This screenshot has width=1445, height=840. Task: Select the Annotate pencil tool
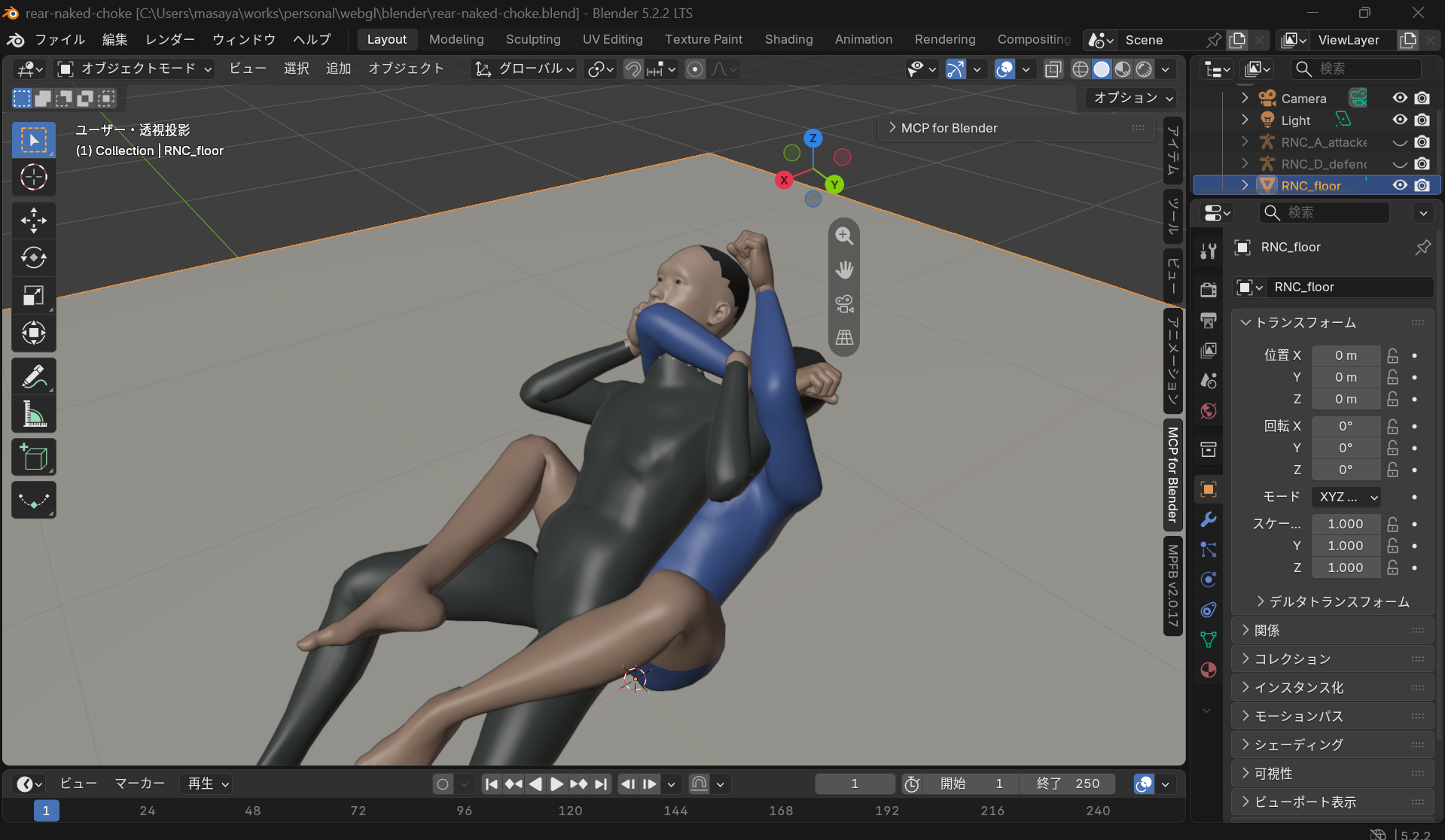34,376
